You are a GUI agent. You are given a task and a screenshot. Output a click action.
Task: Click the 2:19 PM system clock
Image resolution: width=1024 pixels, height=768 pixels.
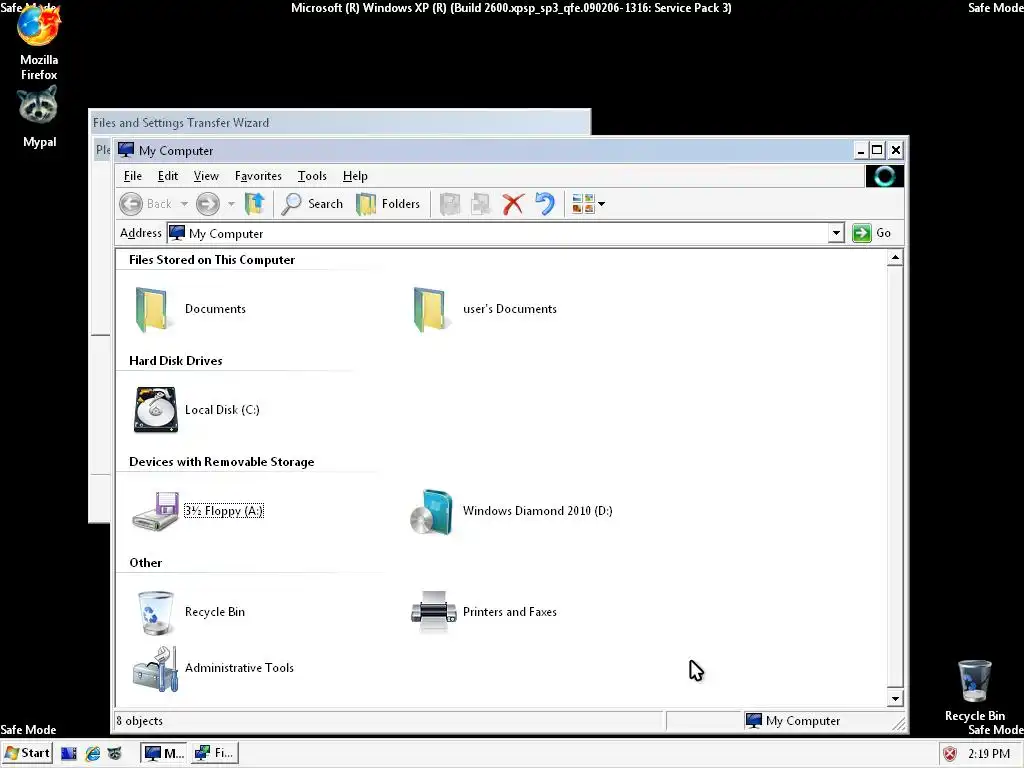pyautogui.click(x=989, y=754)
